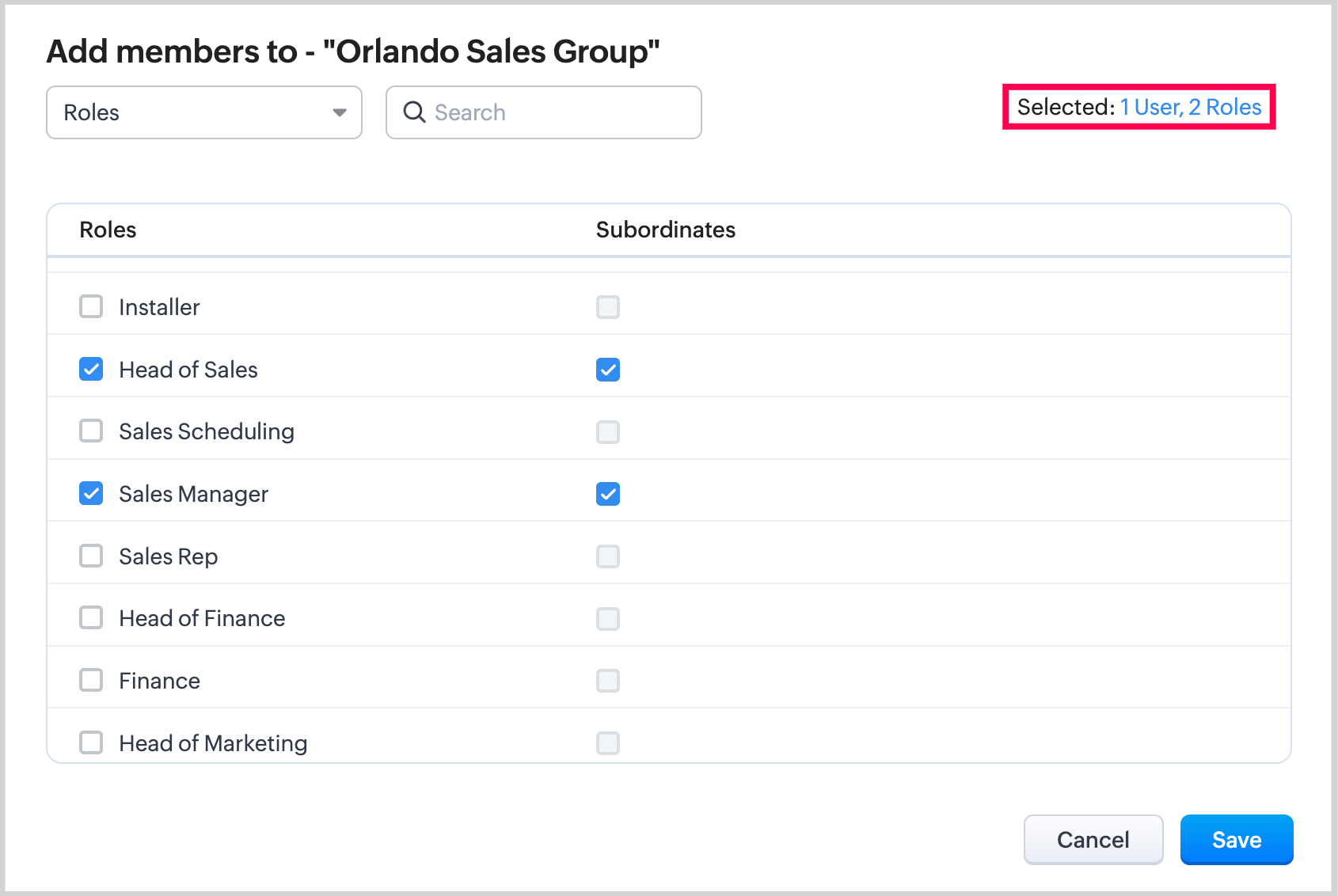This screenshot has height=896, width=1338.
Task: Check the Head of Finance role
Action: click(x=91, y=617)
